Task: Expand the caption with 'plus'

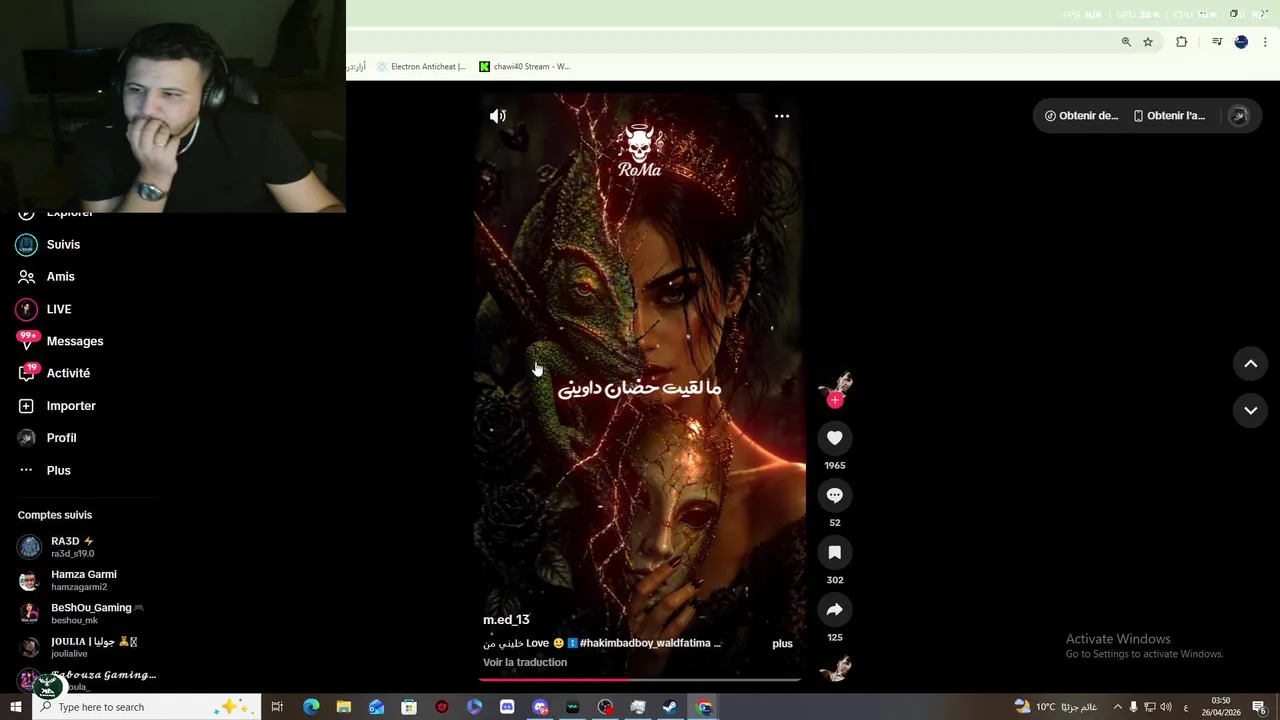Action: [x=782, y=644]
